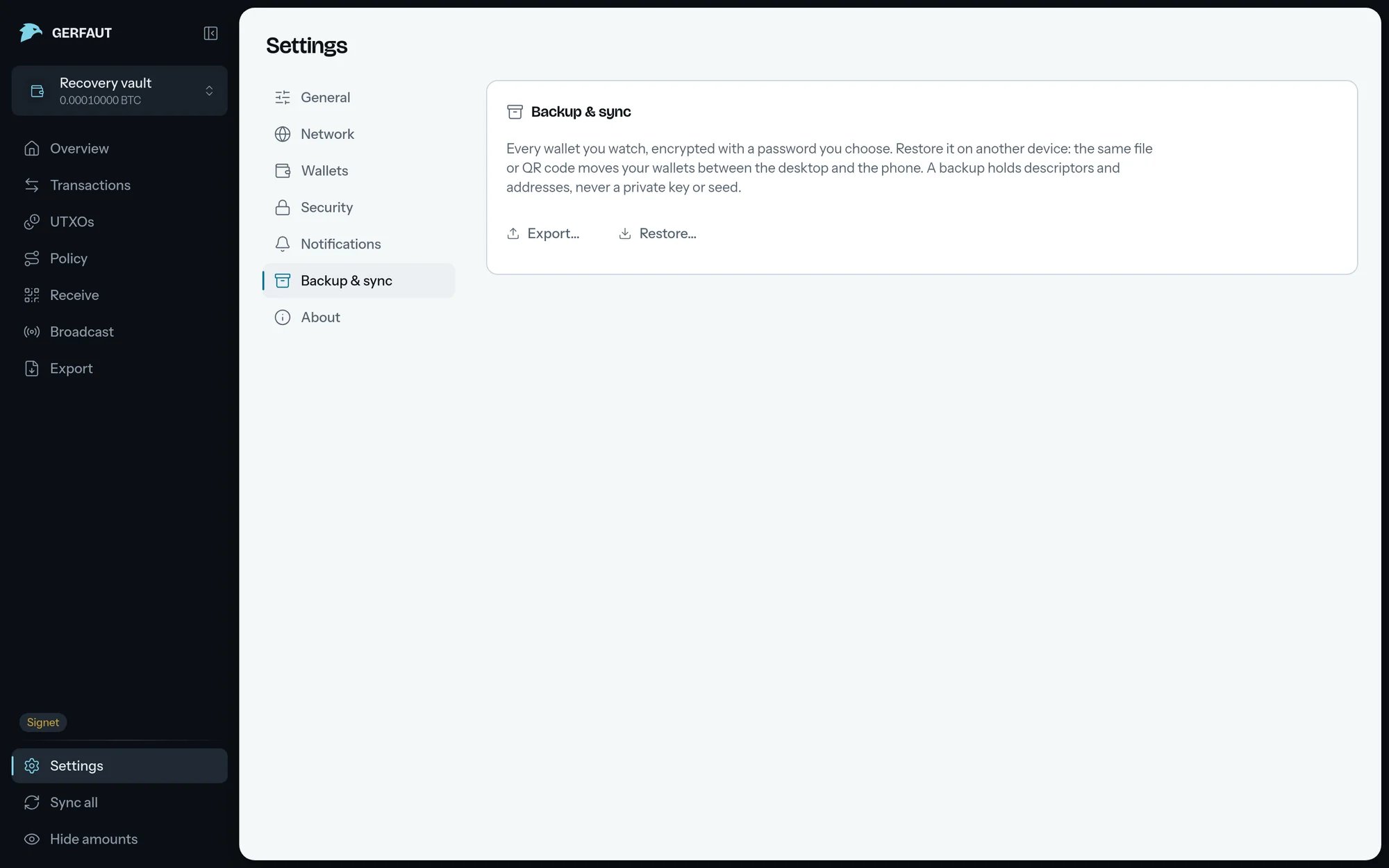The image size is (1389, 868).
Task: Open Policy page
Action: pyautogui.click(x=119, y=258)
